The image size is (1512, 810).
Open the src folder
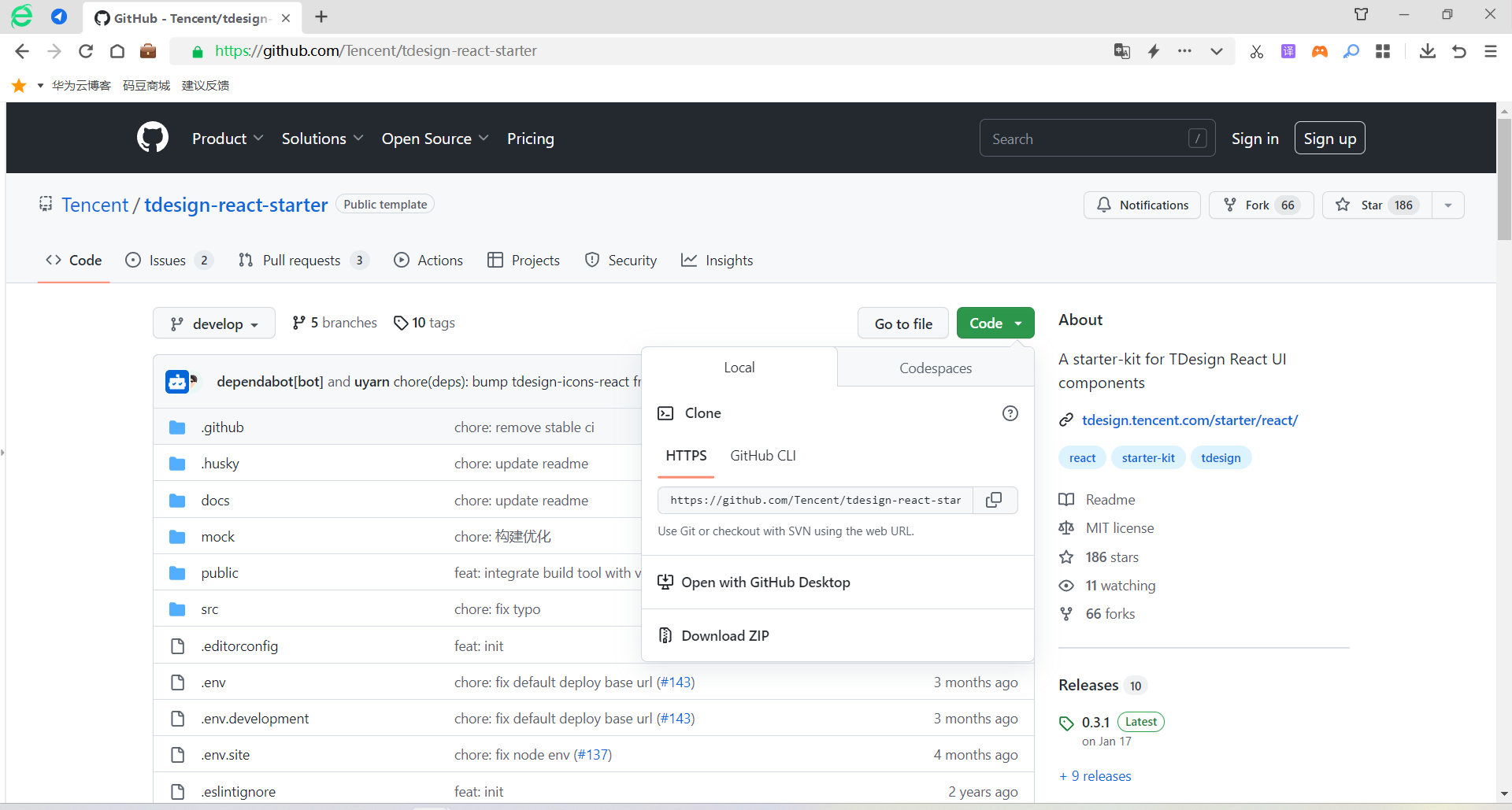click(209, 609)
